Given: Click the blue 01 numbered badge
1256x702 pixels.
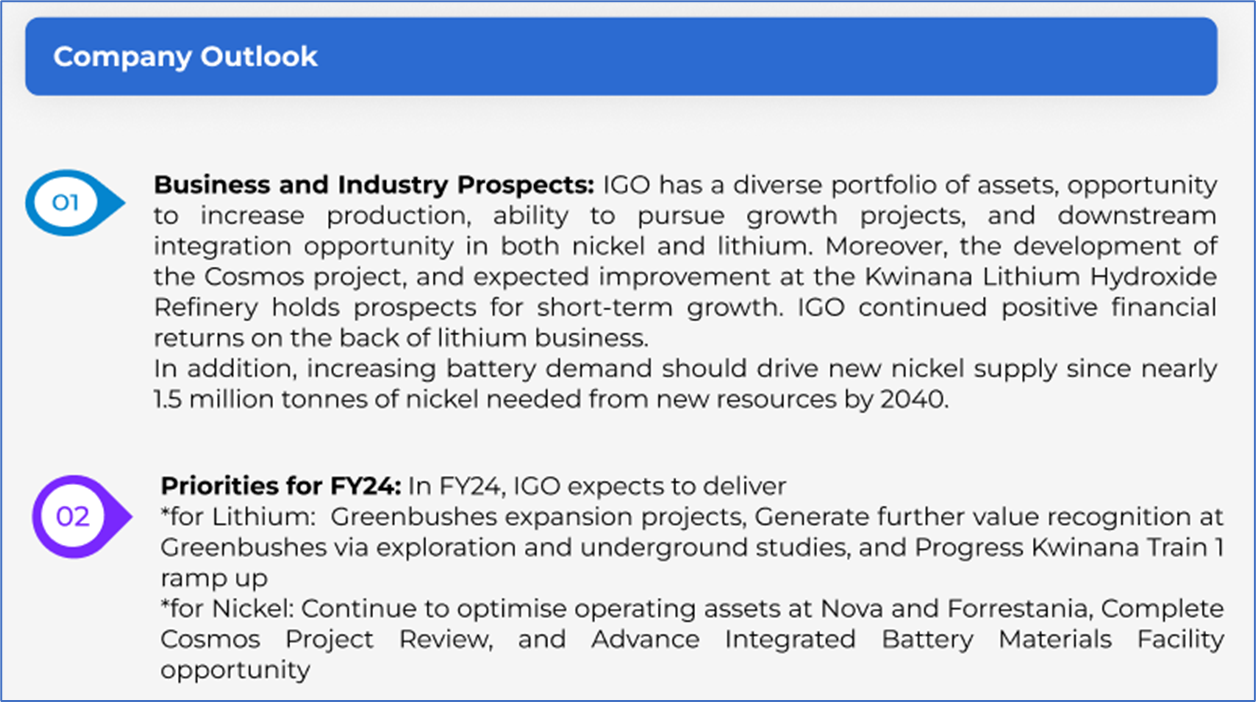Looking at the screenshot, I should [x=67, y=203].
